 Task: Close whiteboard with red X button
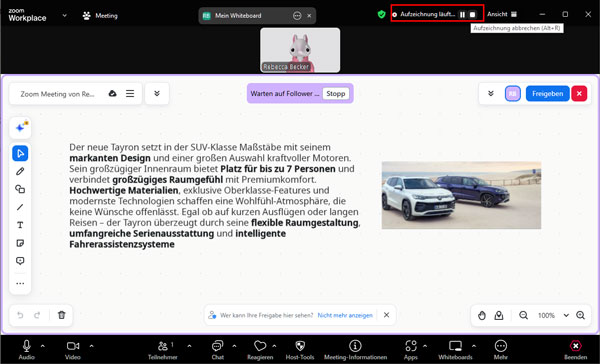(x=579, y=93)
